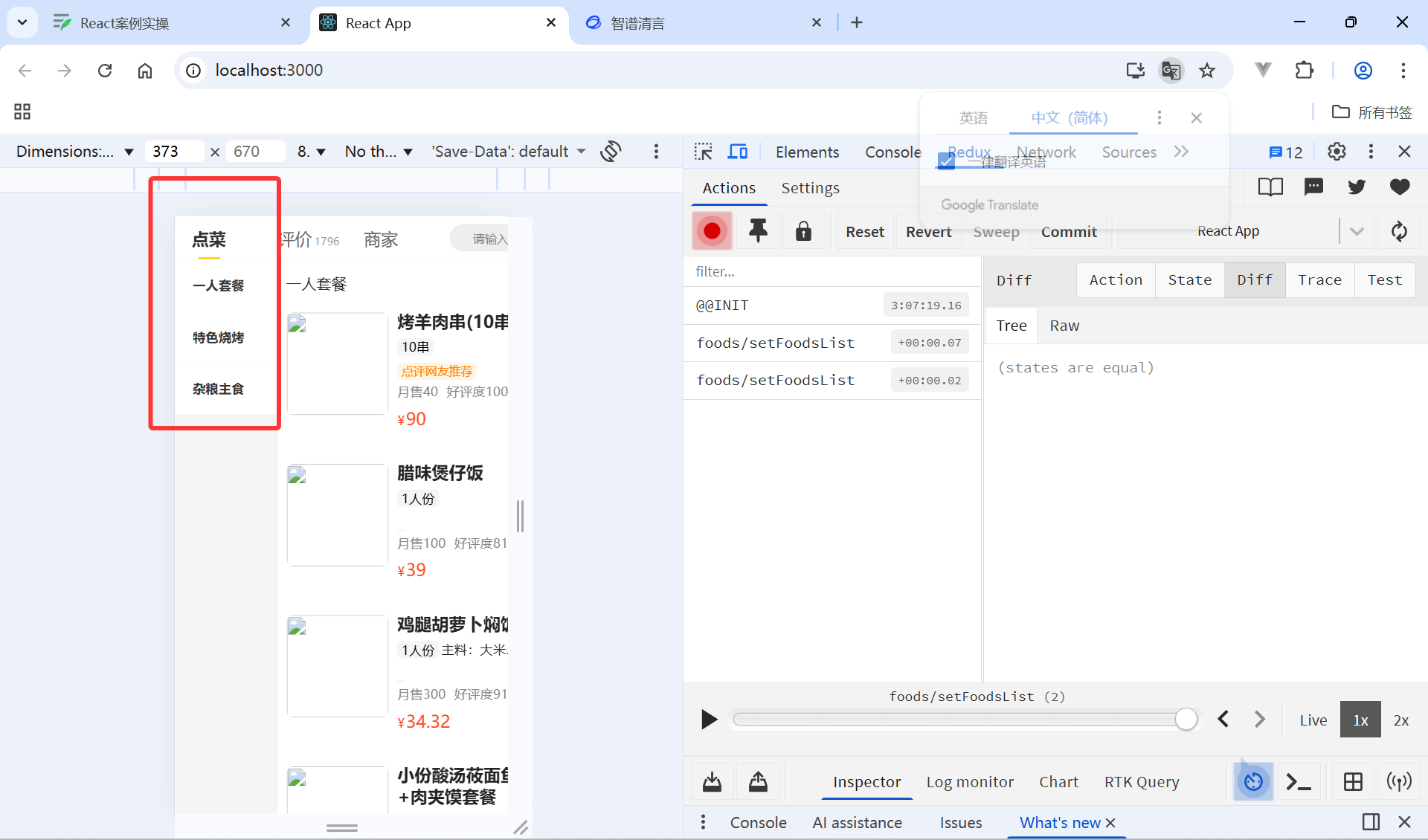The height and width of the screenshot is (840, 1428).
Task: Switch to the State inspector tab
Action: click(x=1189, y=280)
